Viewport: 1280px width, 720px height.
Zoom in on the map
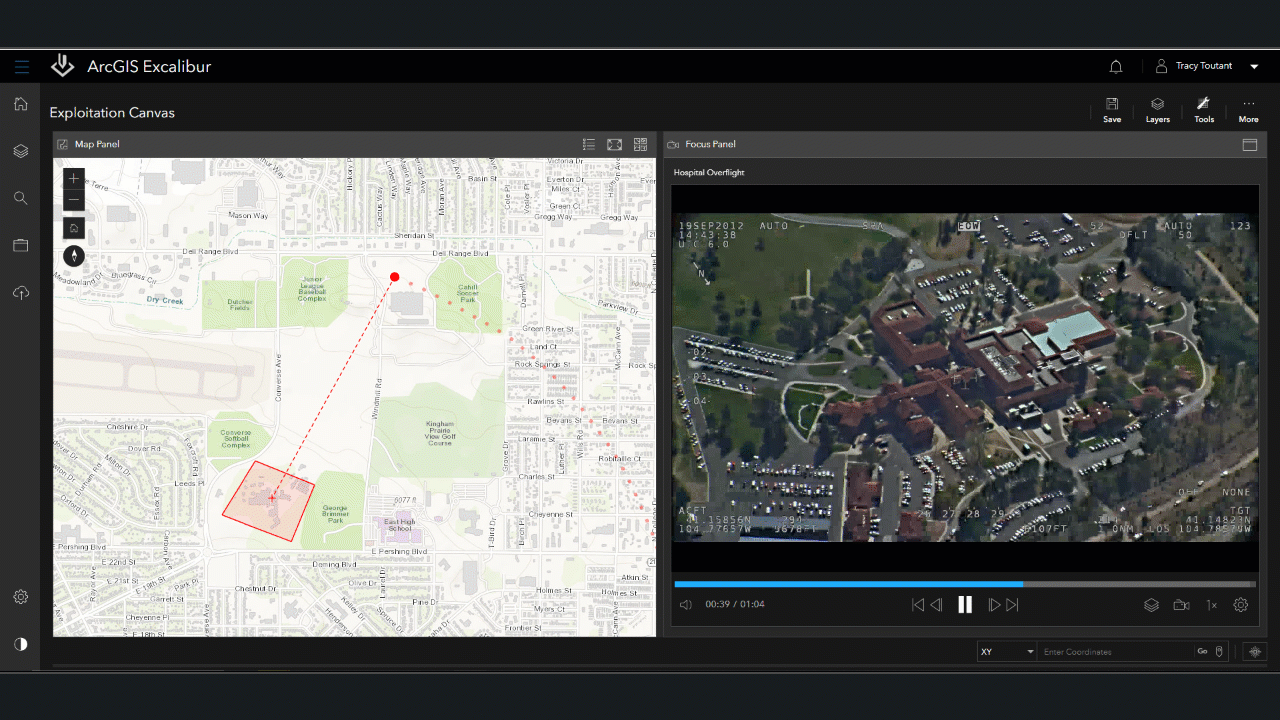[74, 179]
